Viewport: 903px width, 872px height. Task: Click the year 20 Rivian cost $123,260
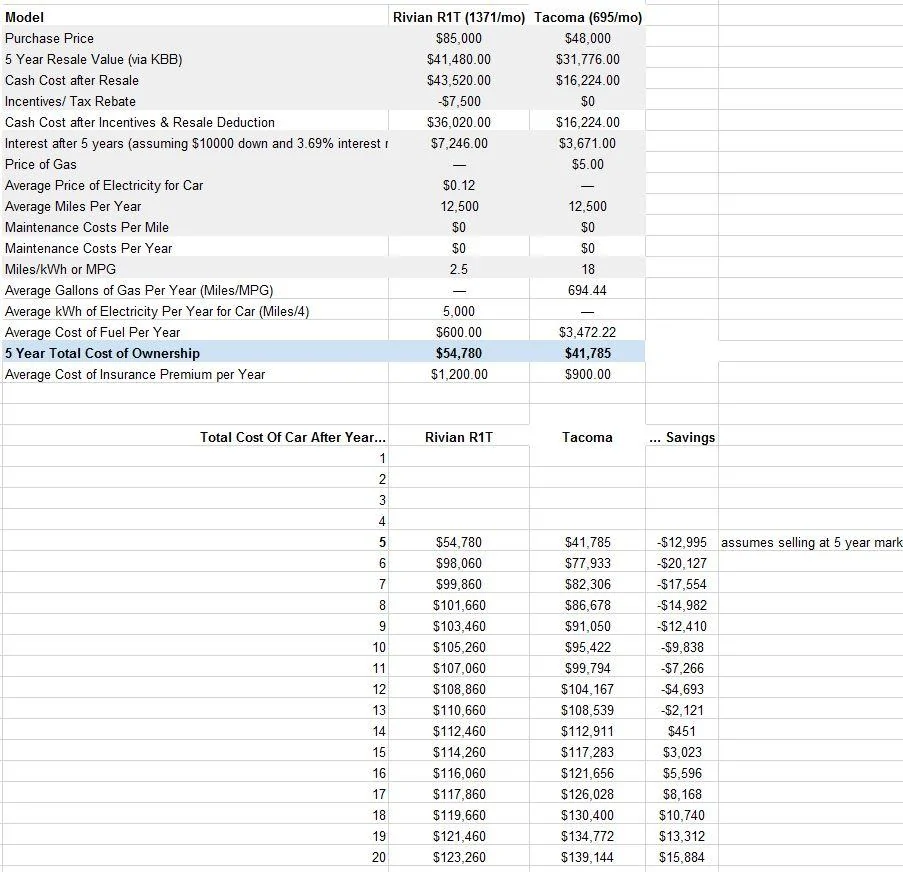click(x=458, y=858)
